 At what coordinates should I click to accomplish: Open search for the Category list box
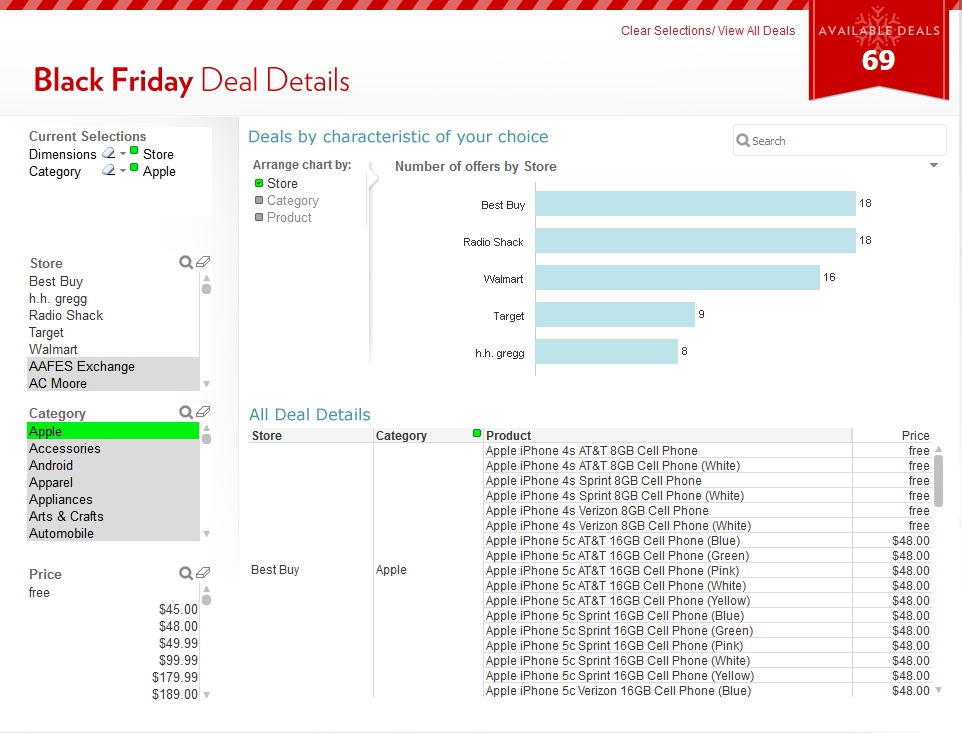coord(185,412)
